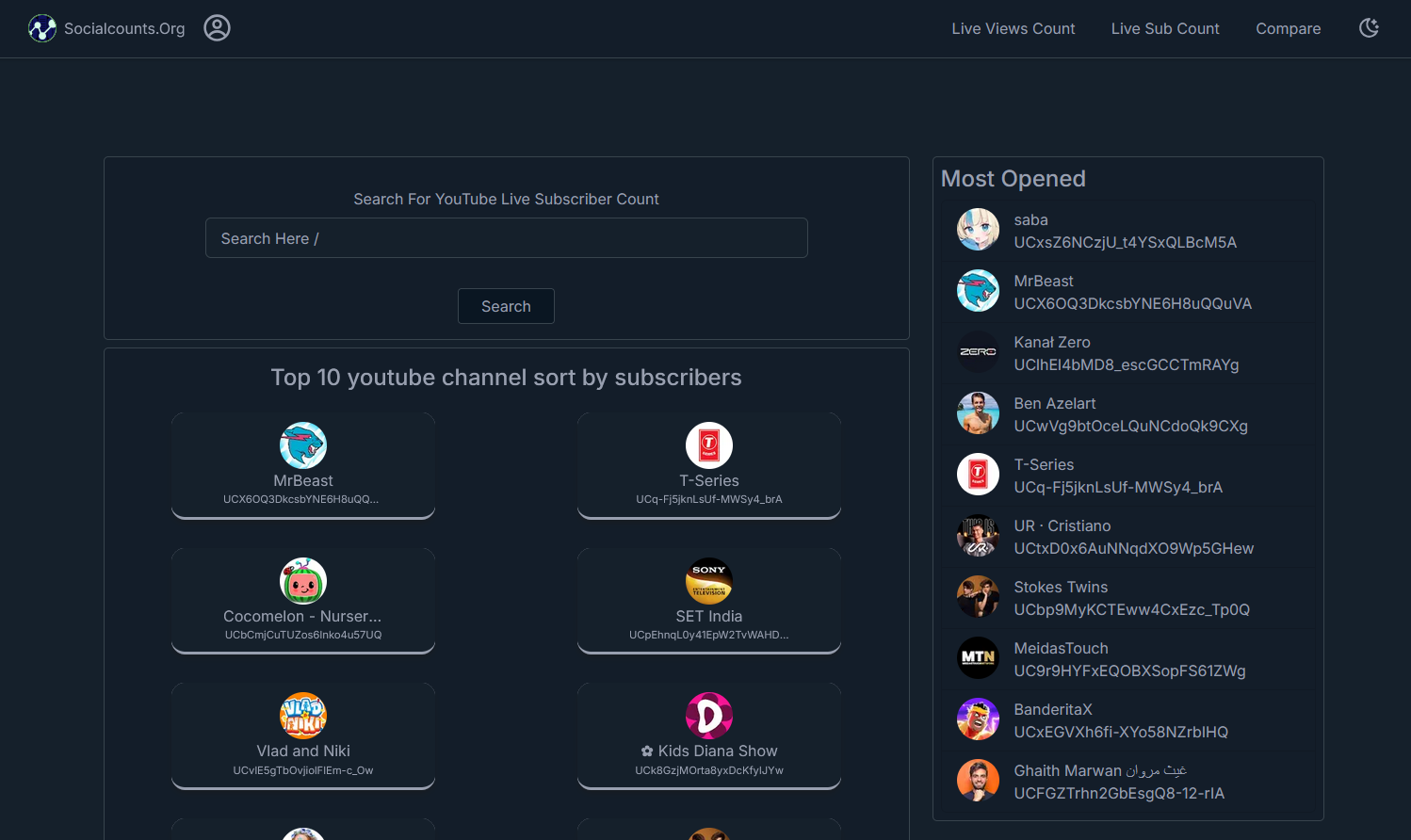Open MrBeast avatar in Most Opened

tap(979, 291)
